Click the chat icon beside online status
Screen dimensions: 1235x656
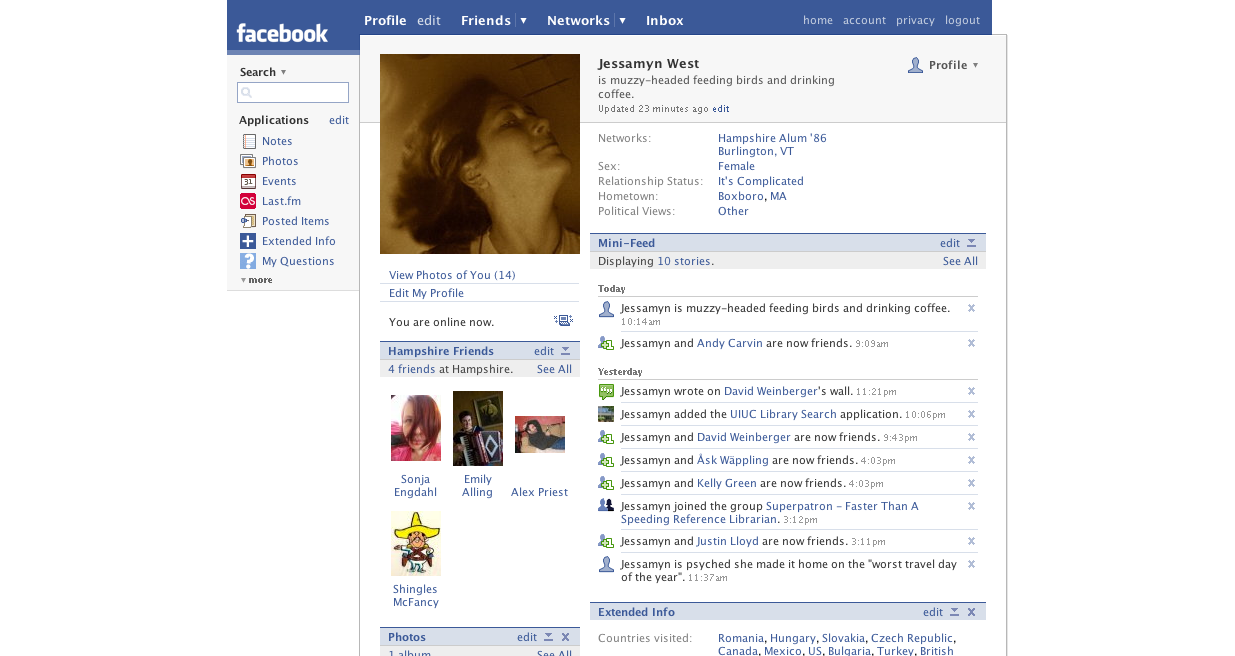coord(564,321)
